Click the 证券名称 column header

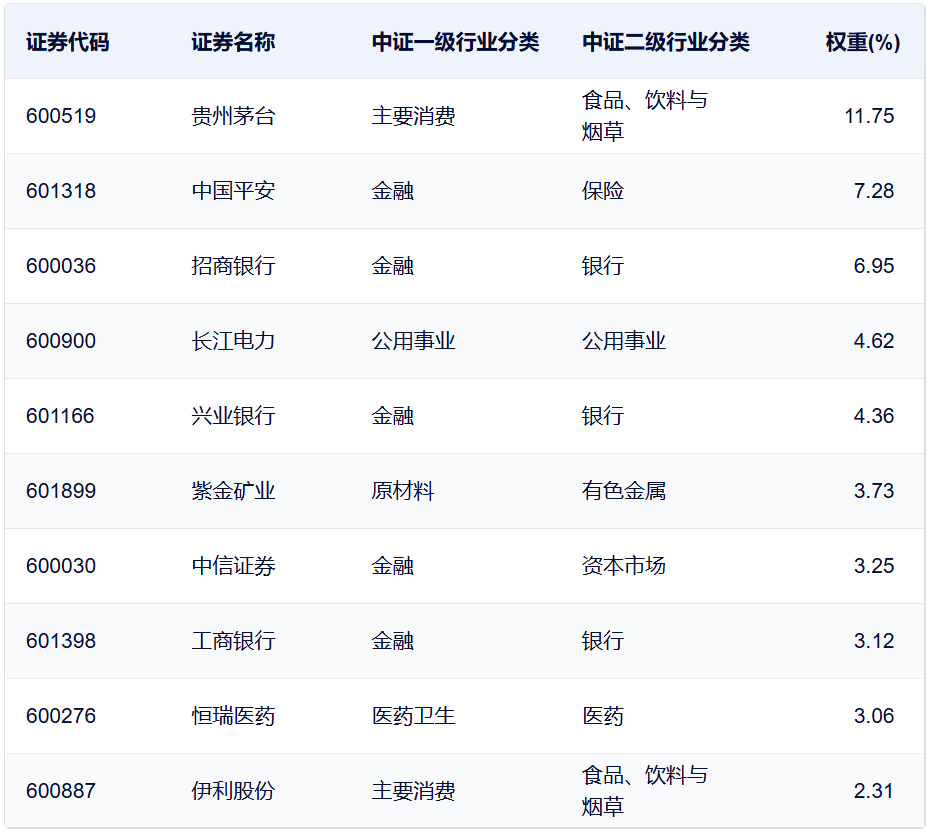pos(233,42)
